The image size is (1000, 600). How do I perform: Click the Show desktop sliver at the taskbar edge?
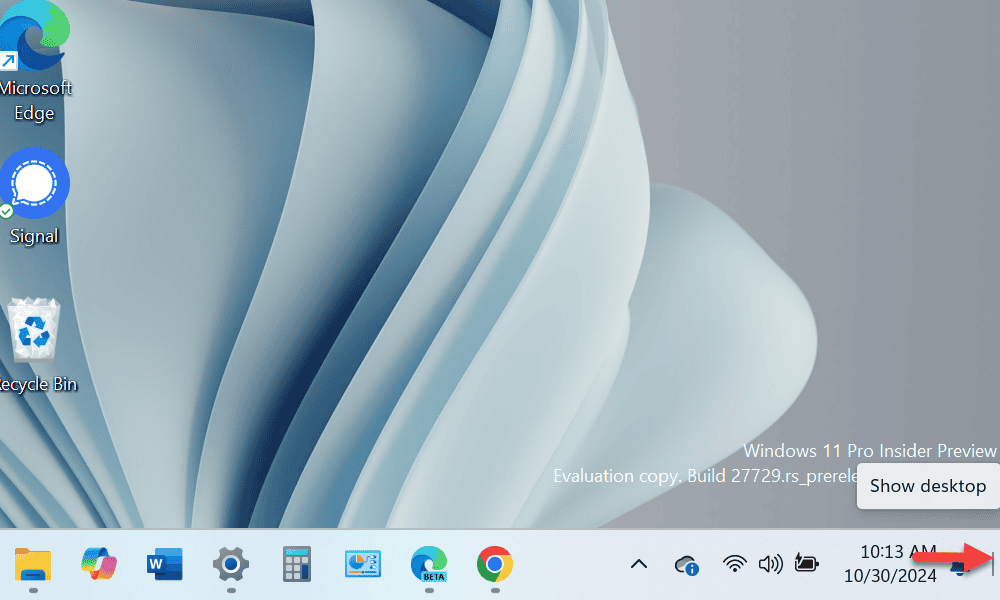click(x=992, y=564)
